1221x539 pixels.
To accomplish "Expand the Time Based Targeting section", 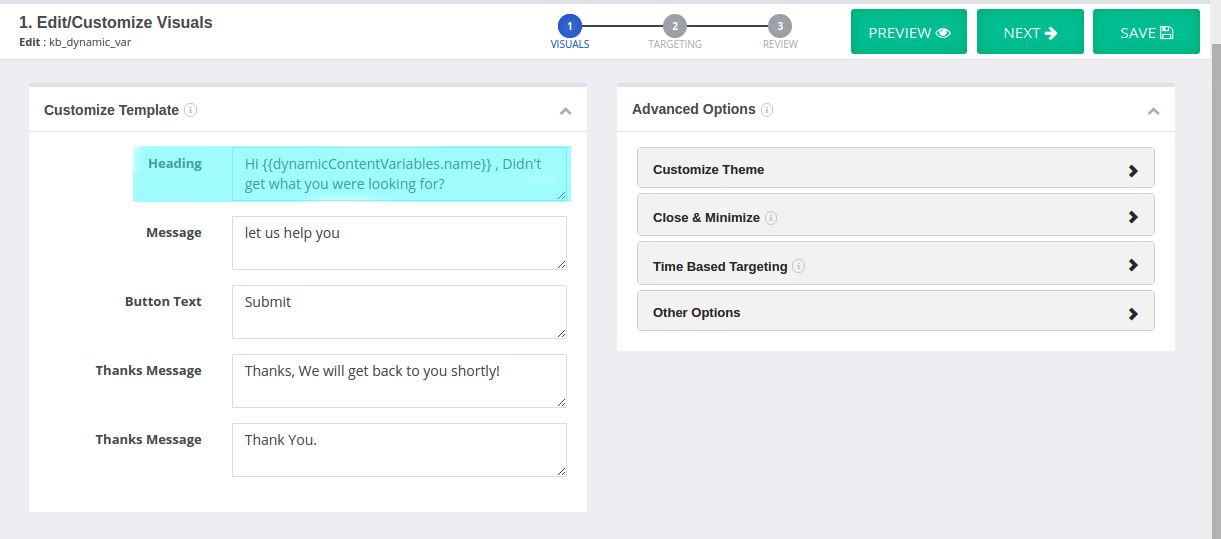I will (x=896, y=263).
